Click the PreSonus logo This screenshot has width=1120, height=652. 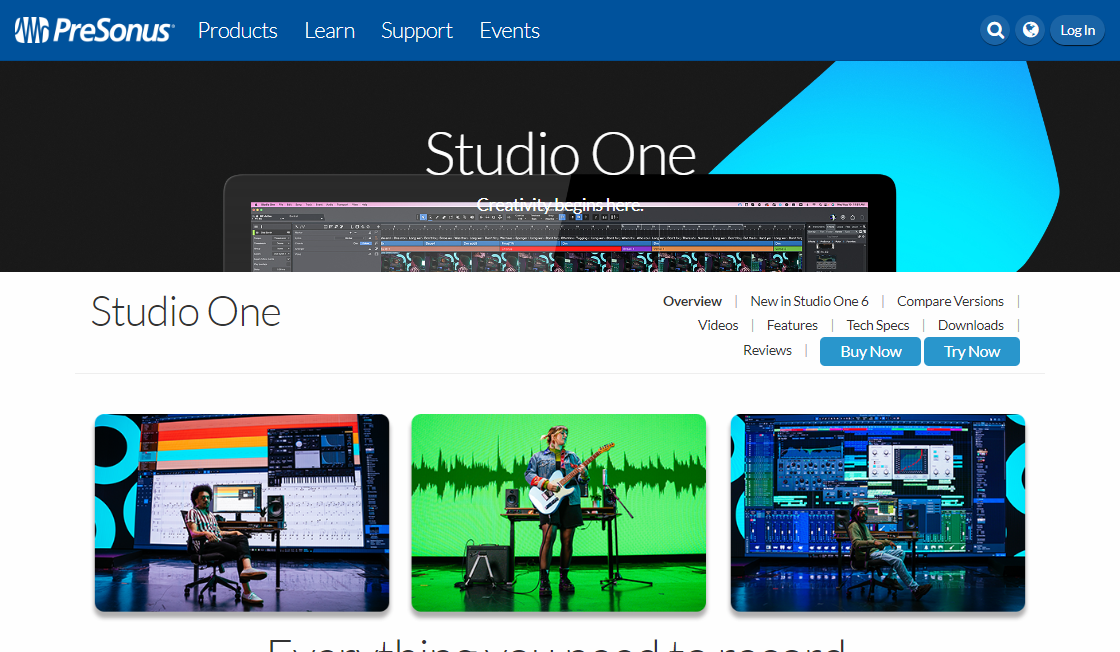[94, 30]
